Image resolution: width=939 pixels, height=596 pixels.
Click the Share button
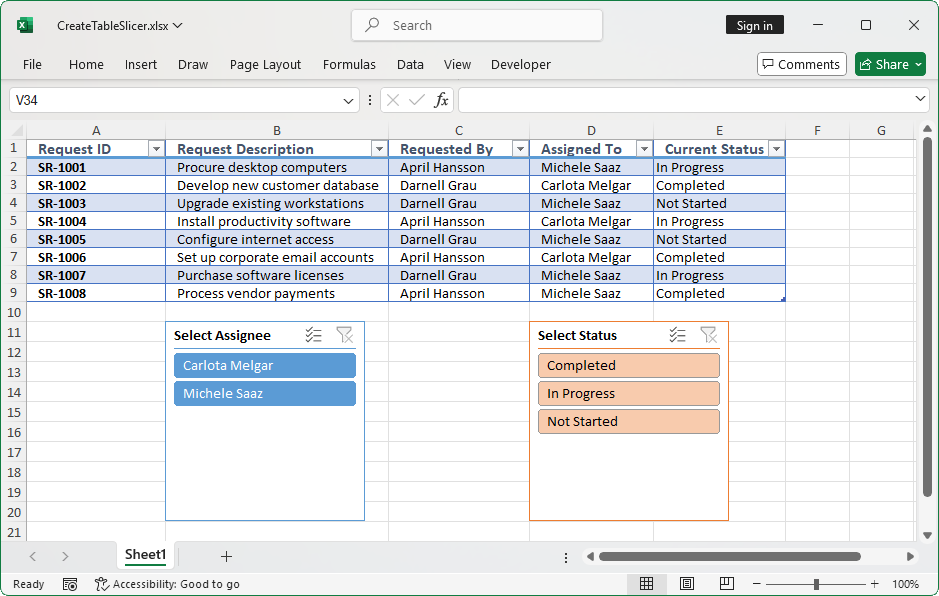(889, 63)
